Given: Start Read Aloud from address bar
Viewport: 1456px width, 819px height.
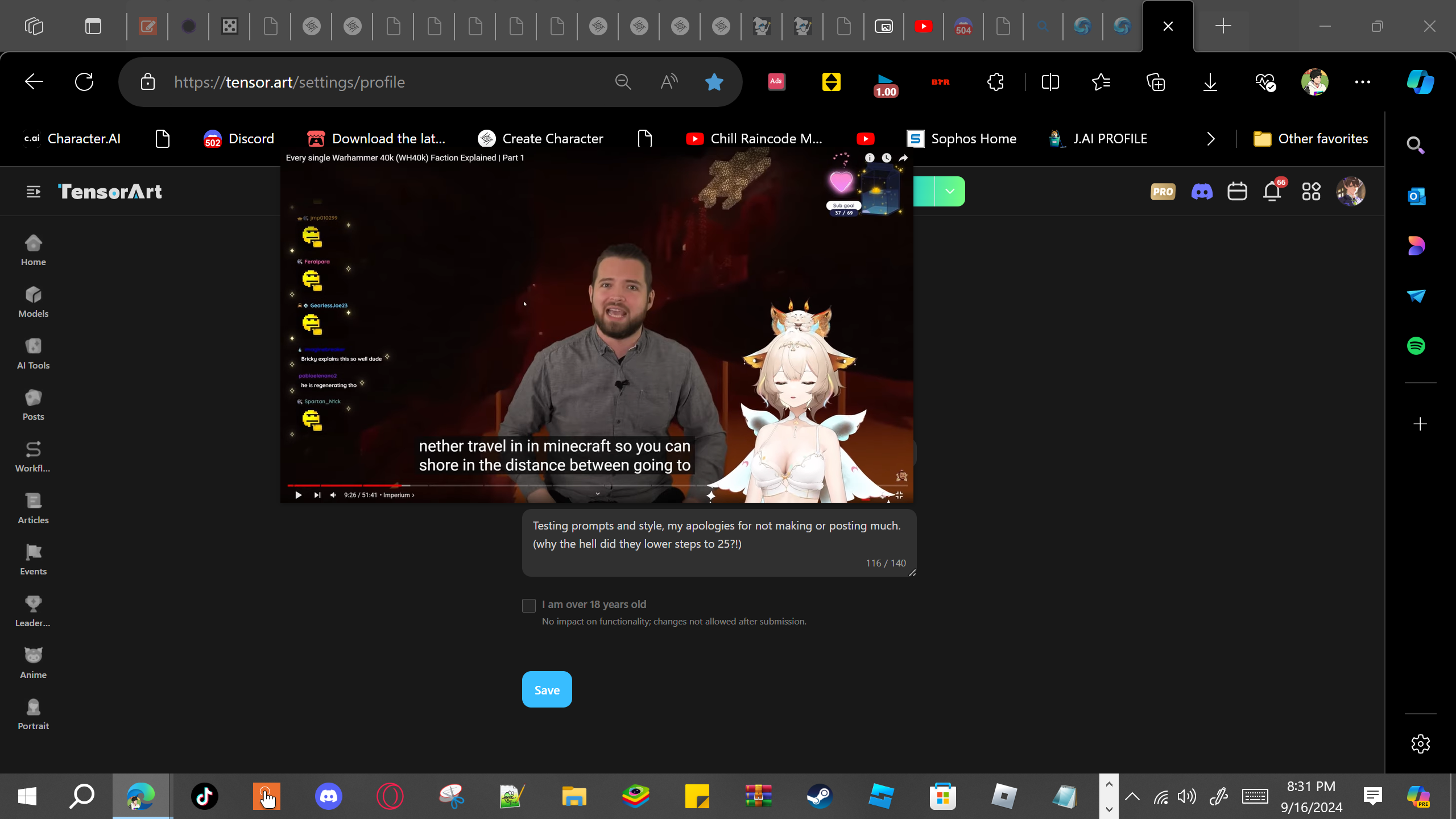Looking at the screenshot, I should tap(669, 82).
